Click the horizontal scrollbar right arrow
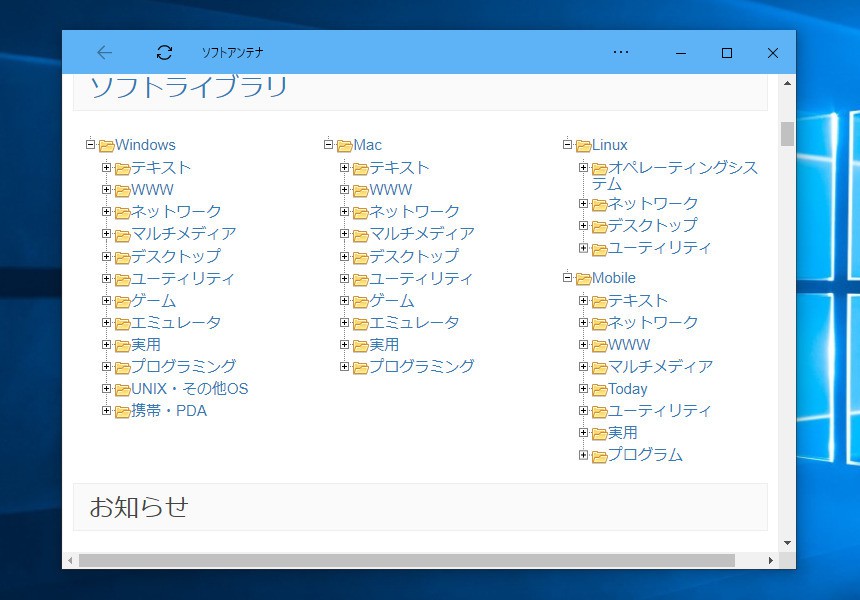Screen dimensions: 860x600 click(x=770, y=560)
